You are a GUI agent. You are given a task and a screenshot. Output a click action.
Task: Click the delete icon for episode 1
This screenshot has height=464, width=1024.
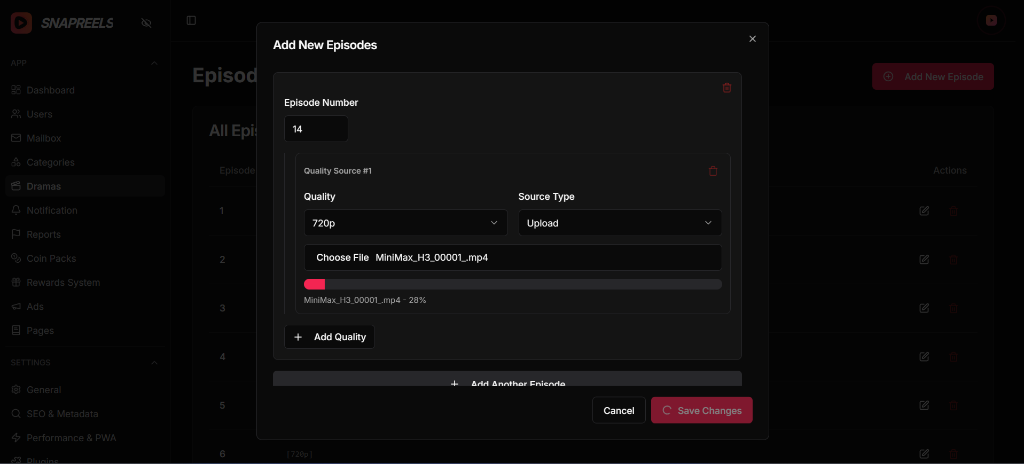click(x=953, y=211)
